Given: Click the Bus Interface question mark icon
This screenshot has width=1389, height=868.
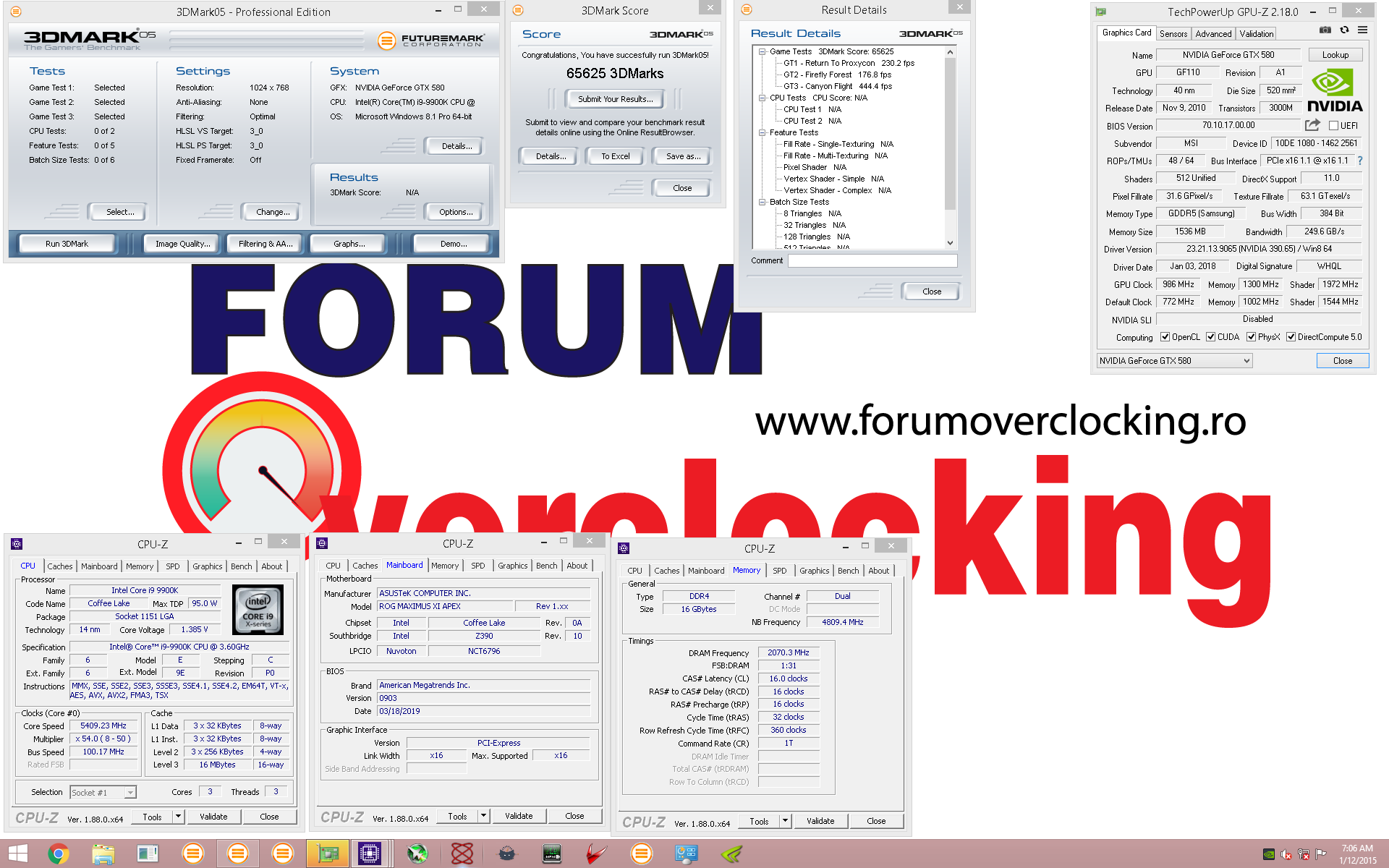Looking at the screenshot, I should tap(1360, 161).
